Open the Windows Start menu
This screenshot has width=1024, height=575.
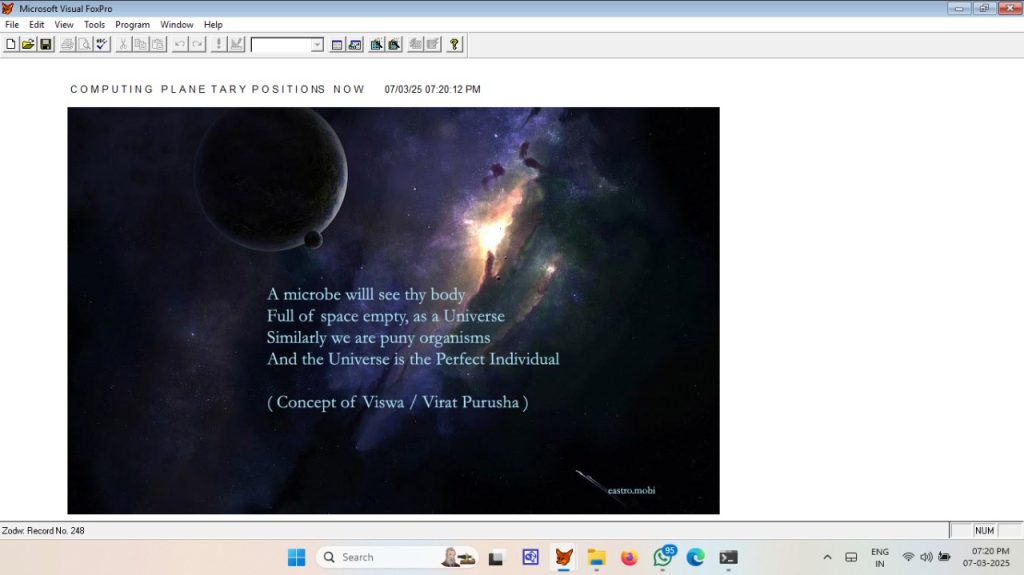(296, 557)
